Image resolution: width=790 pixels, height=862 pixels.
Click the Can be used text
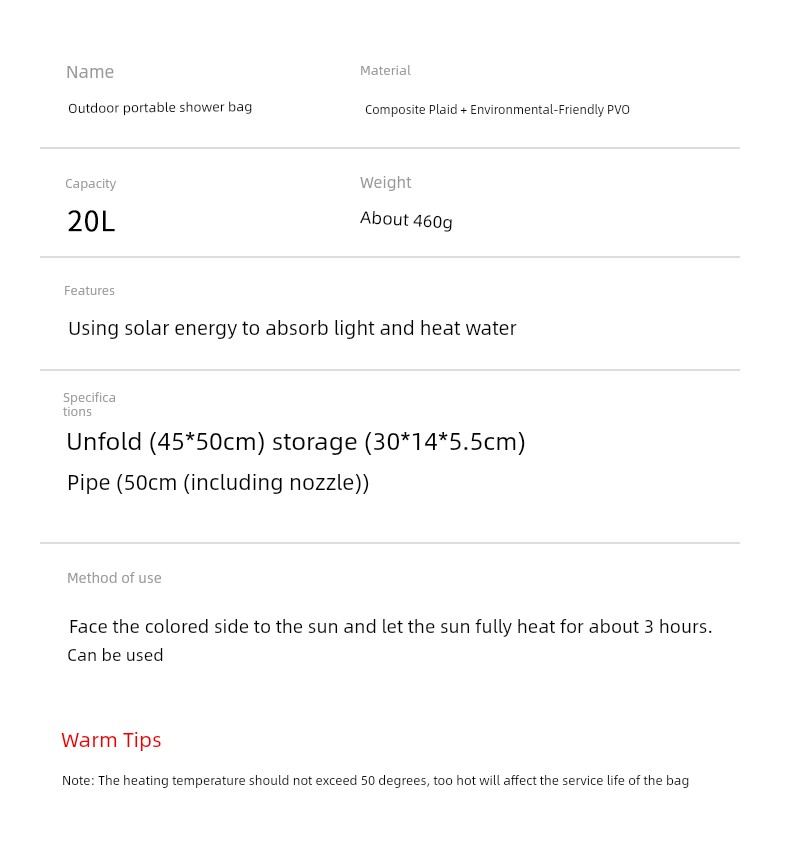click(115, 655)
